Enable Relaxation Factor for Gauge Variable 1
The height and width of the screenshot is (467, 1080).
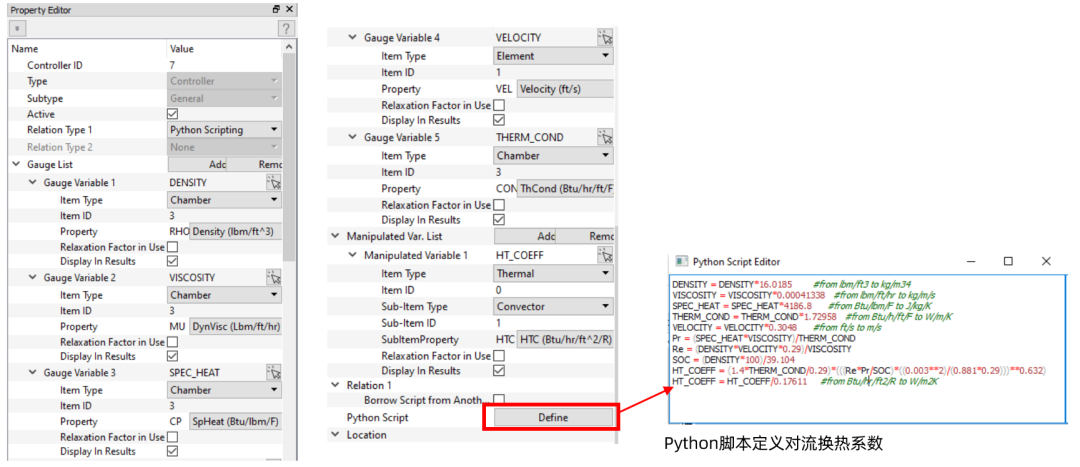173,247
